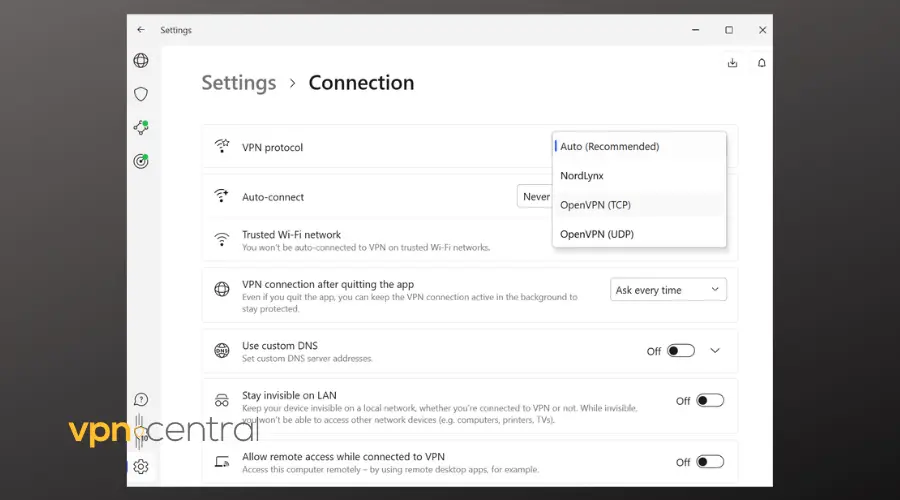Screen dimensions: 900x500
Task: Click VPN connection after quitting the app text
Action: click(x=328, y=284)
